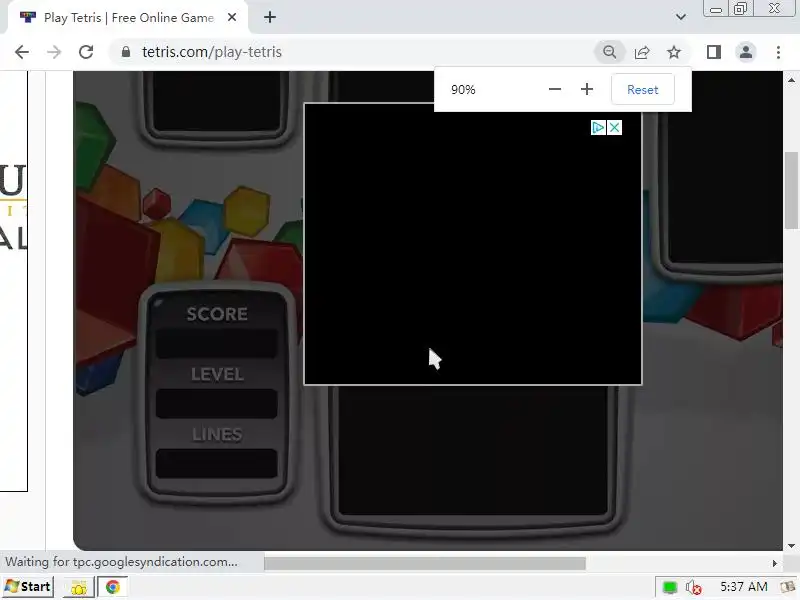This screenshot has width=800, height=600.
Task: Open the Windows Start menu
Action: 28,587
